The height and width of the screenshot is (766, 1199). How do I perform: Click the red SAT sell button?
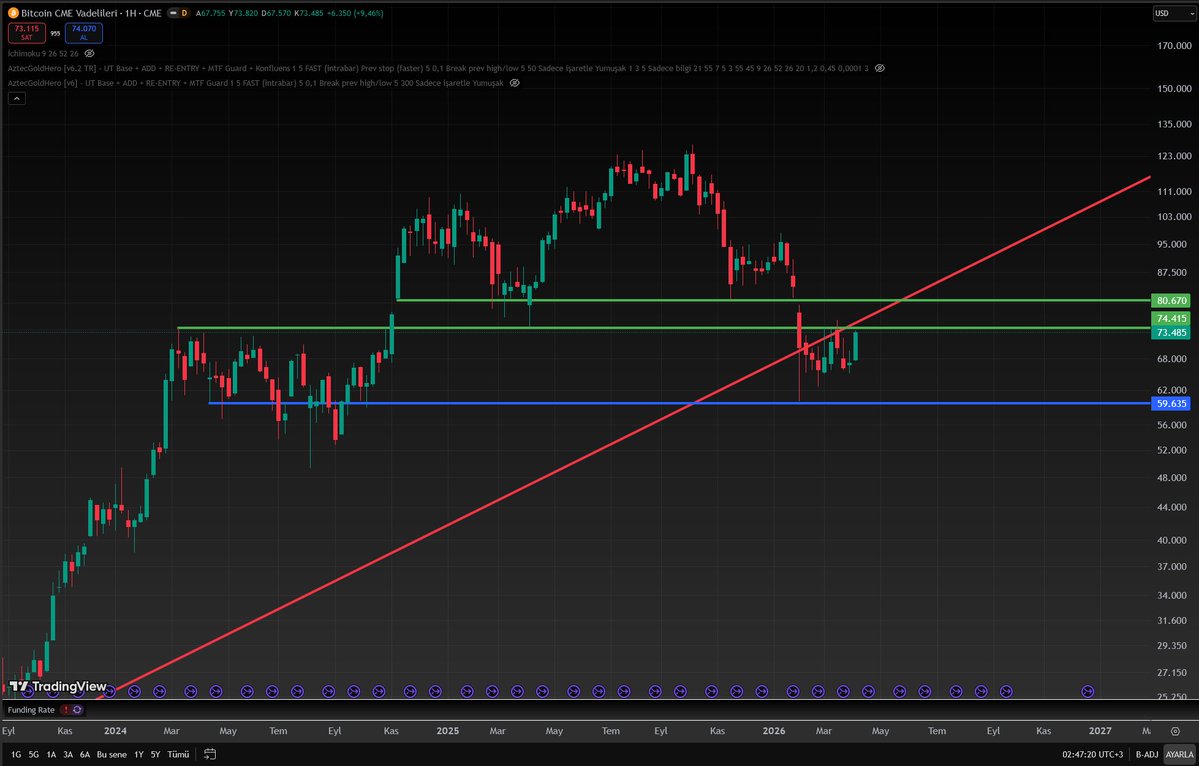point(27,33)
